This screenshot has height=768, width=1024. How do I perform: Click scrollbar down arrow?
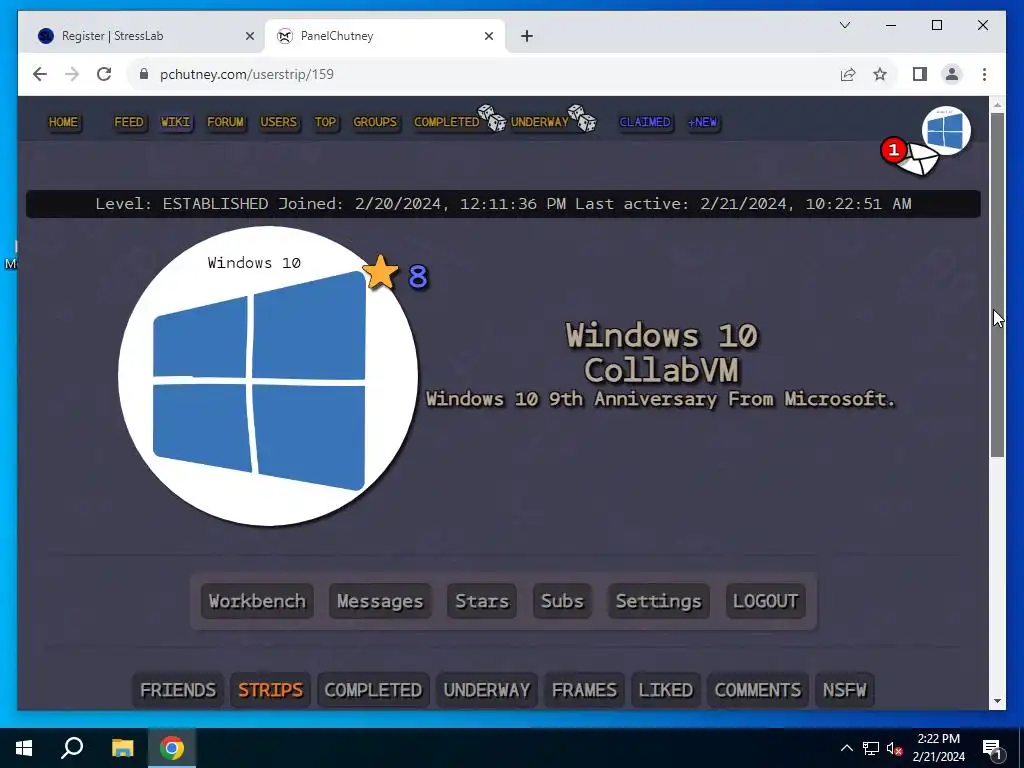click(997, 701)
